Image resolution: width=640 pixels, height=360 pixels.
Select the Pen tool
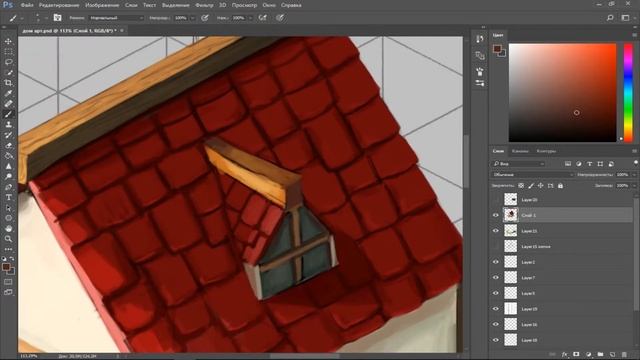pos(8,187)
